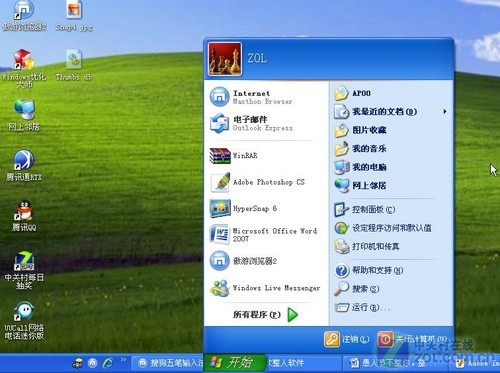
Task: Open 帮助和支持 help center
Action: 391,270
